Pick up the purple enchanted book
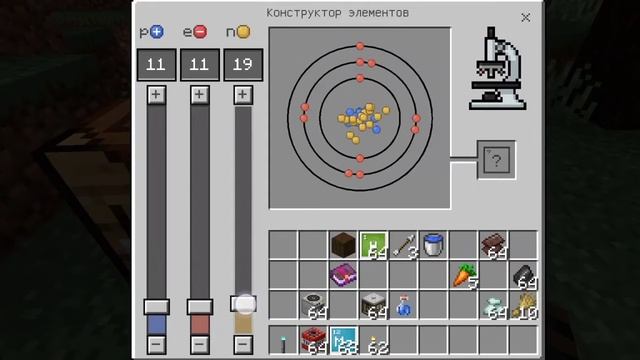Image resolution: width=640 pixels, height=360 pixels. tap(343, 275)
